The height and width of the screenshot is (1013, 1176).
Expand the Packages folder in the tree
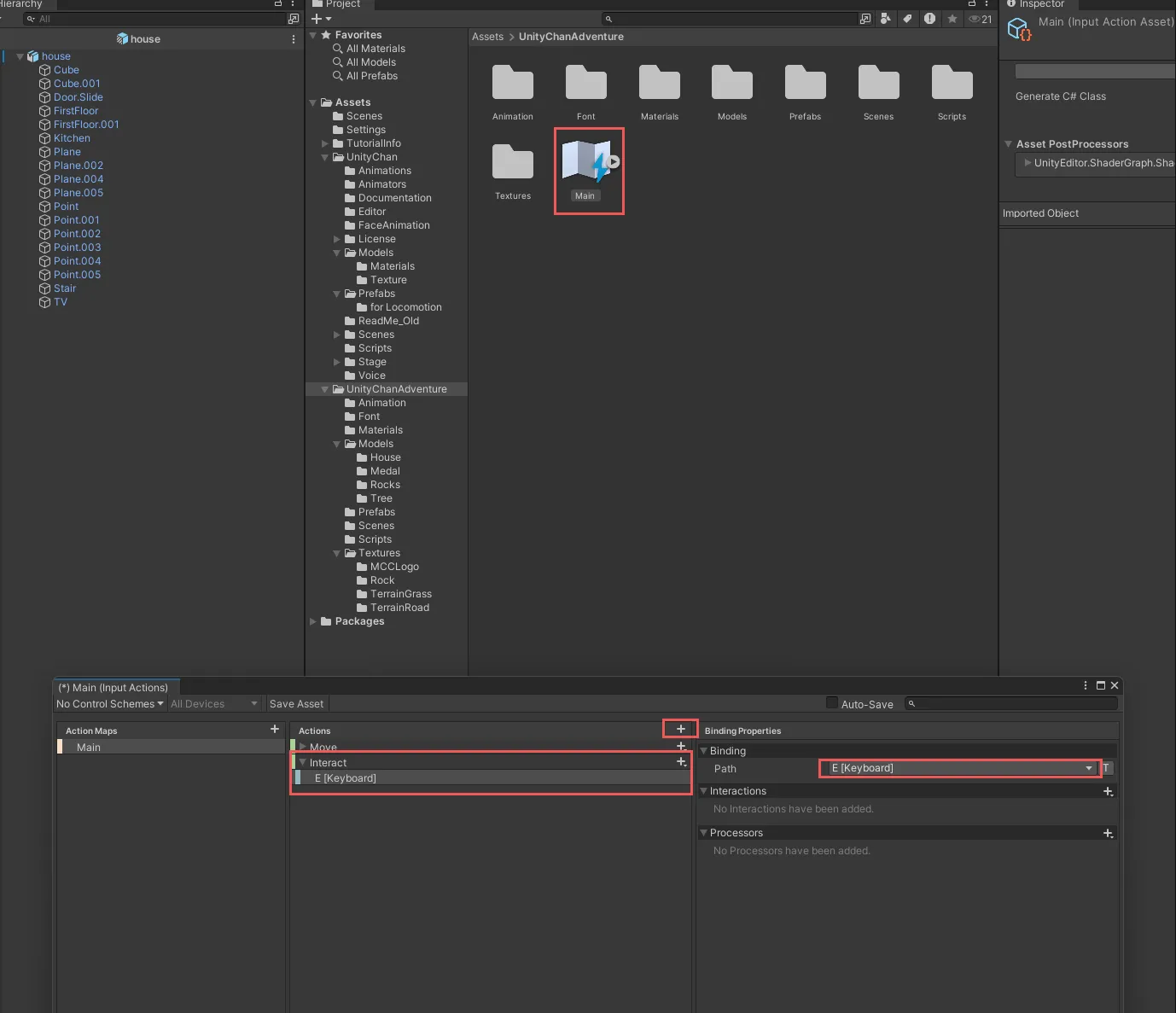coord(313,622)
